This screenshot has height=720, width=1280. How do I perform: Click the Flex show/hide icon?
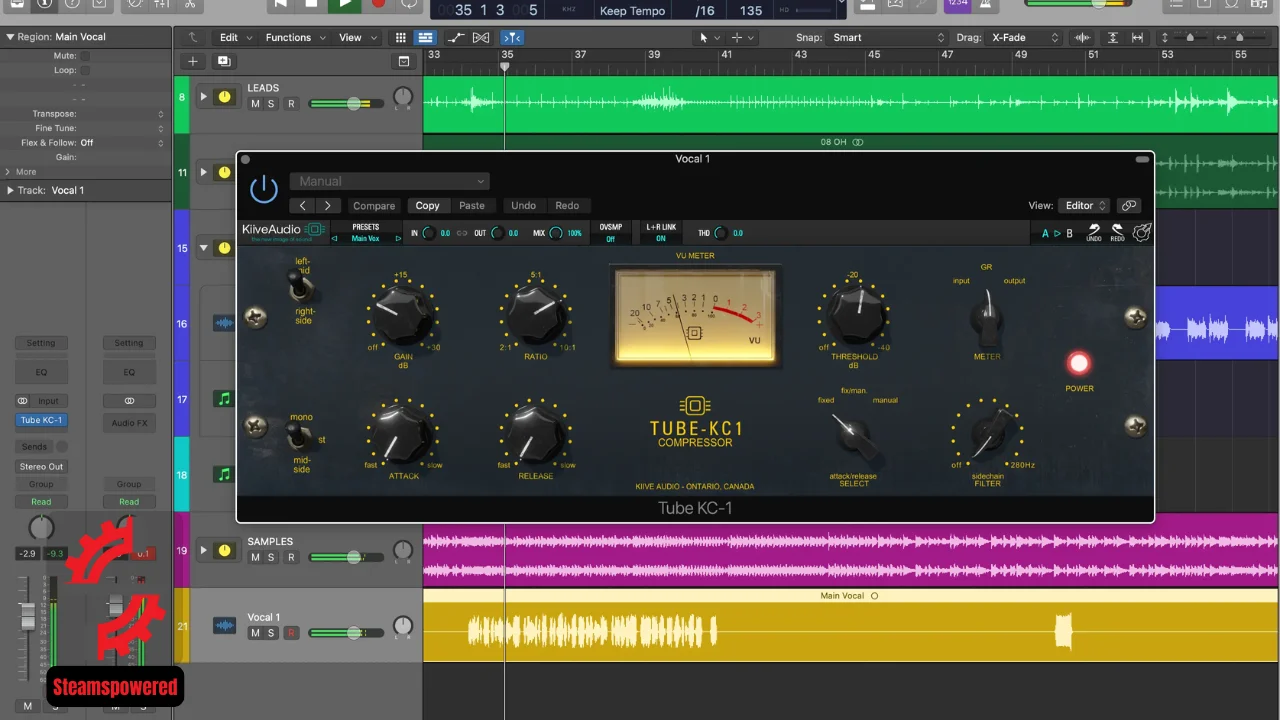[481, 38]
